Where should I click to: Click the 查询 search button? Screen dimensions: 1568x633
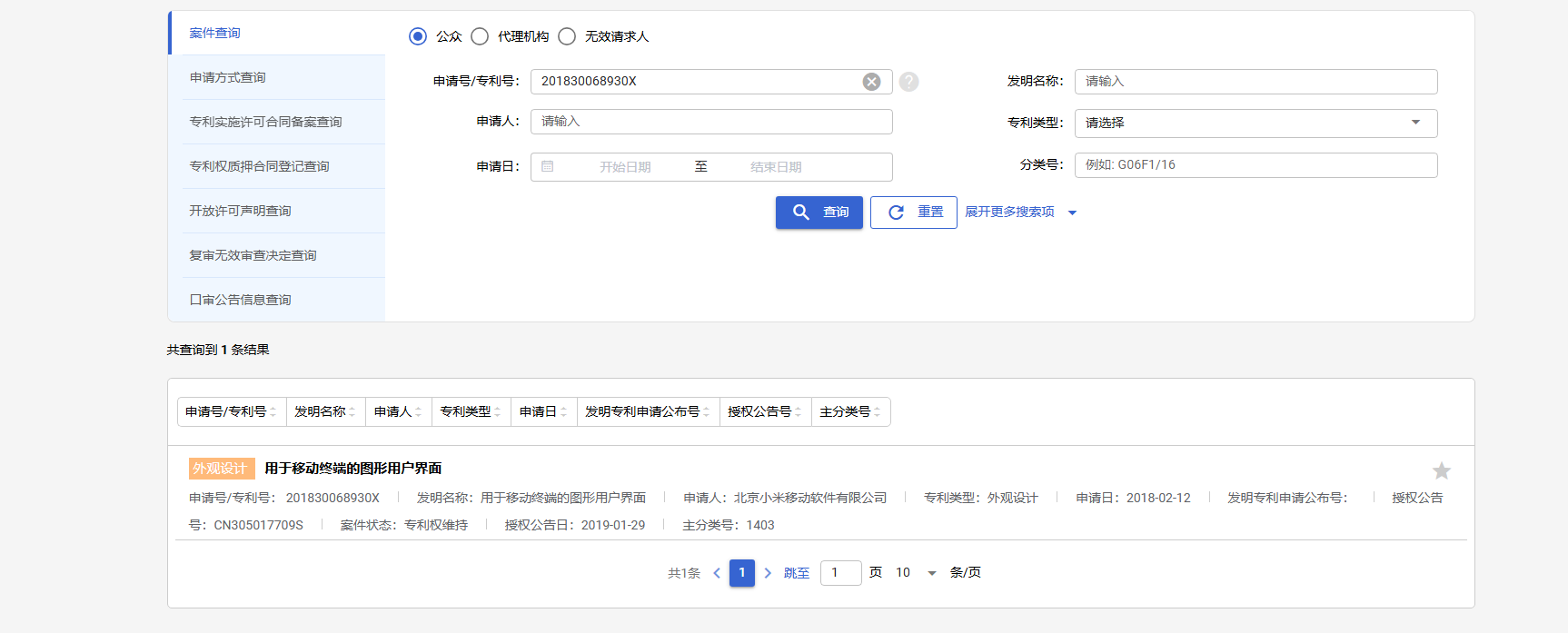coord(819,212)
